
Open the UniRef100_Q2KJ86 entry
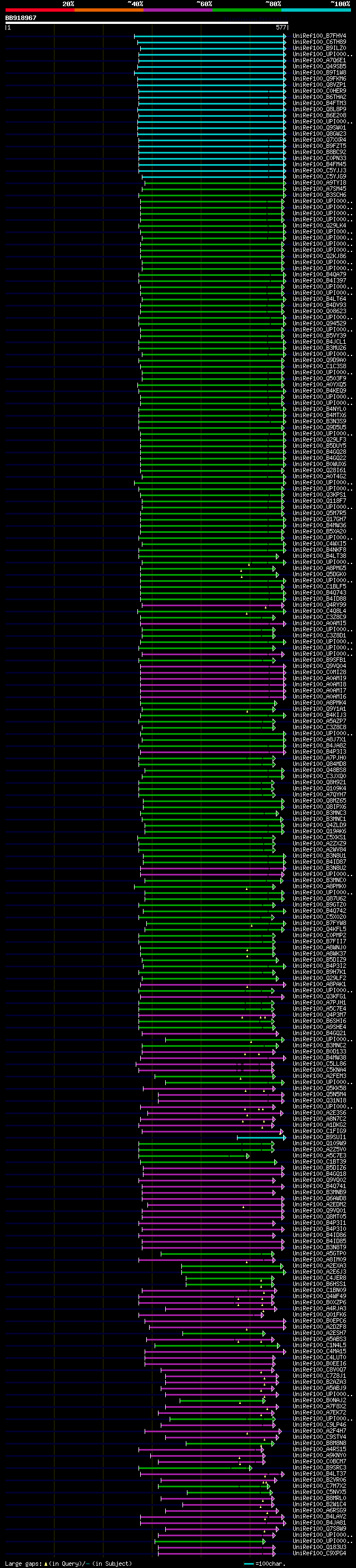coord(319,256)
